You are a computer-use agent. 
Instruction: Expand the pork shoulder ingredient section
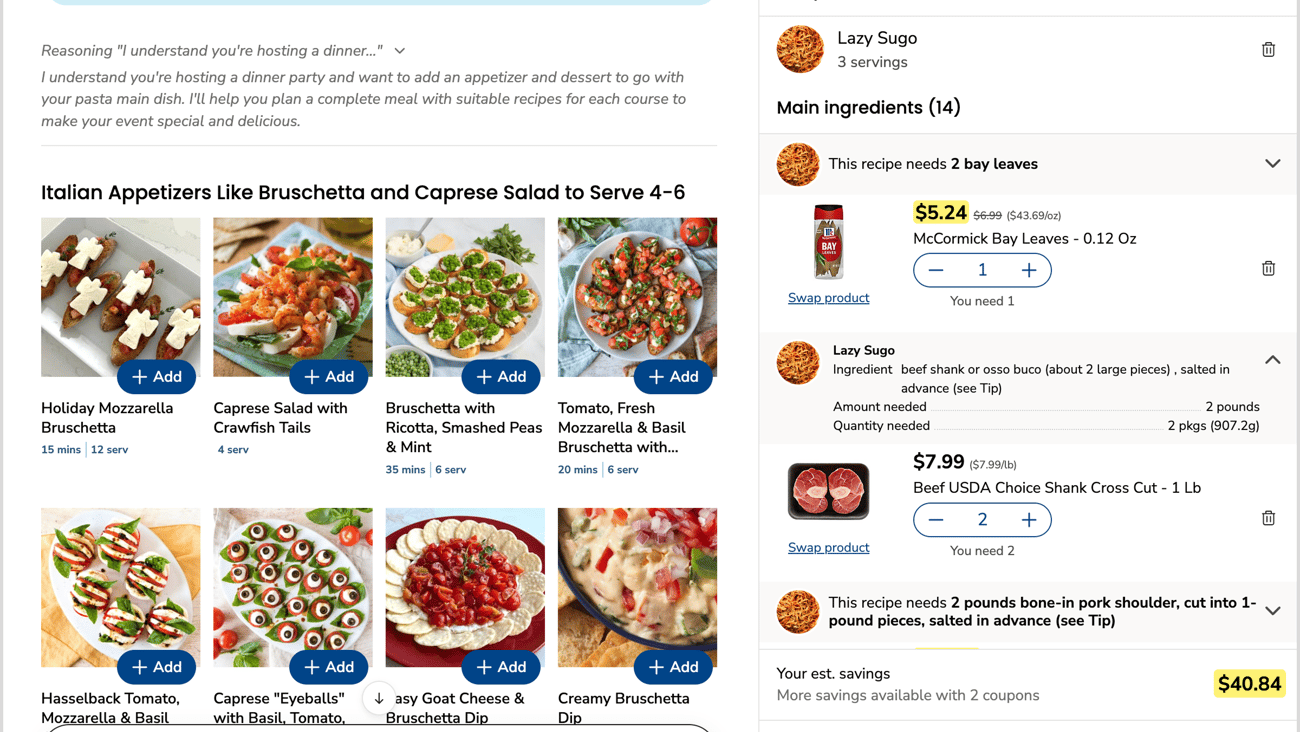[1272, 610]
